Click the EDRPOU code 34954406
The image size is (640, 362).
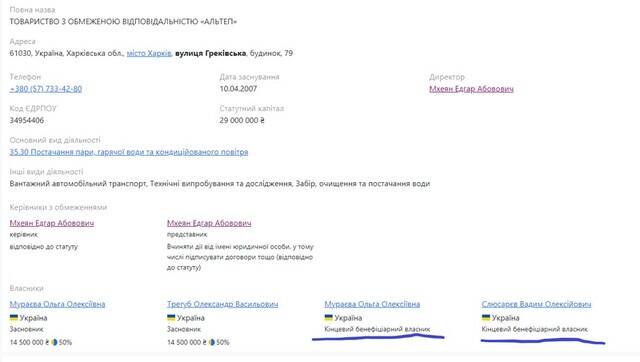point(27,120)
